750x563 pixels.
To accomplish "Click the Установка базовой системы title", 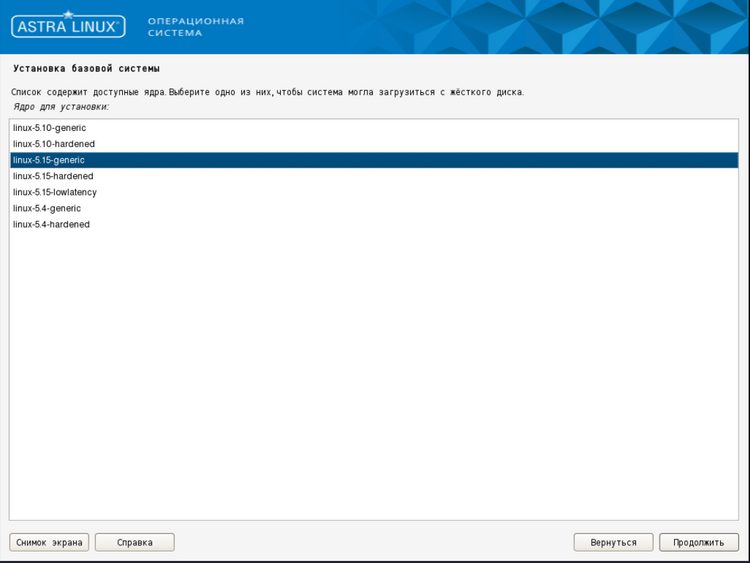I will (x=86, y=69).
